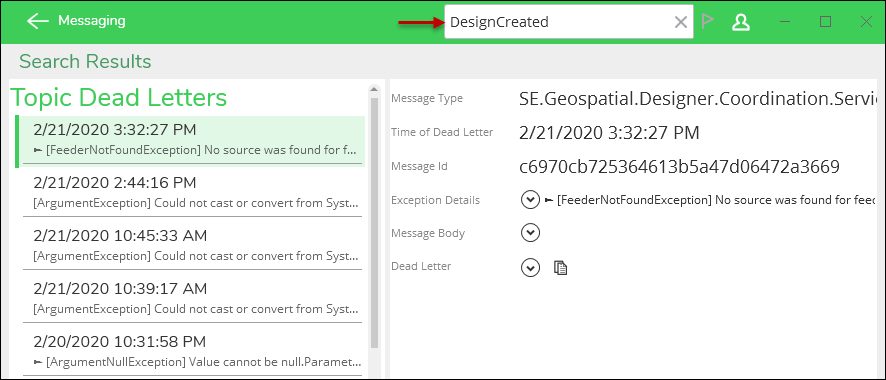Screen dimensions: 886x380
Task: Click the scroll-up arrow of dead letters list
Action: click(x=374, y=89)
